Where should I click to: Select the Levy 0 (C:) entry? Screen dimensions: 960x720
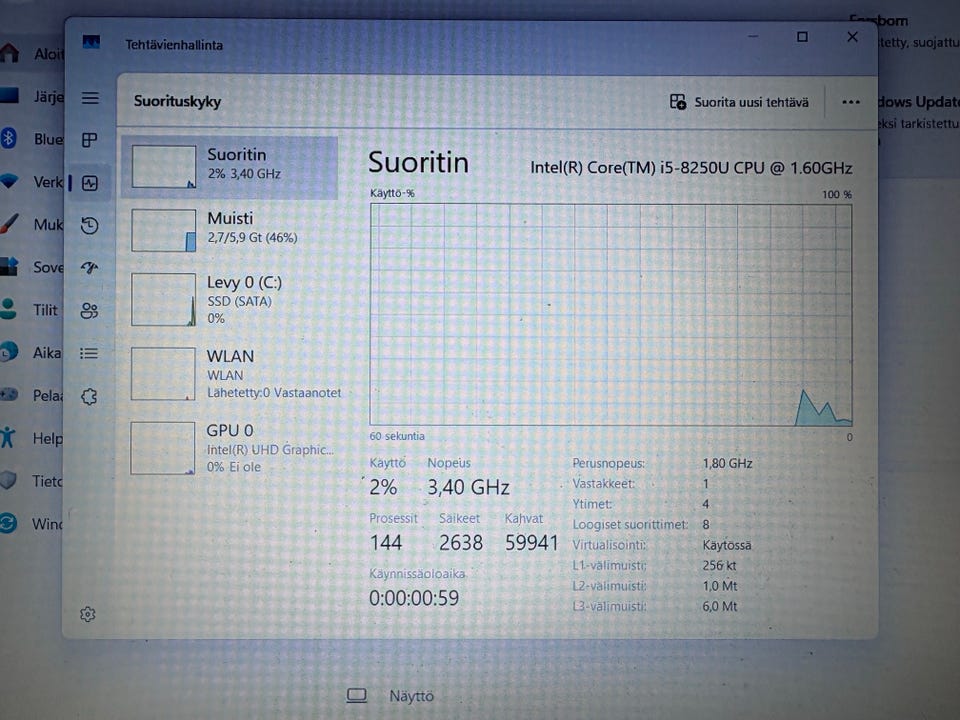pyautogui.click(x=230, y=299)
